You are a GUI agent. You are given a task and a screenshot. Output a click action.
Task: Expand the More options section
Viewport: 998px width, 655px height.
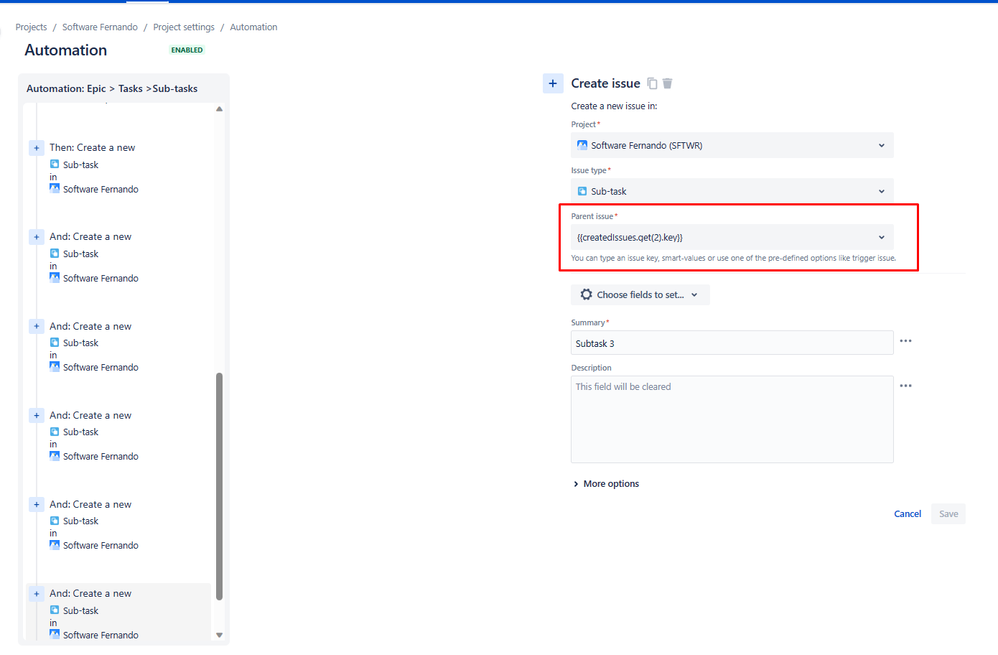(x=607, y=484)
